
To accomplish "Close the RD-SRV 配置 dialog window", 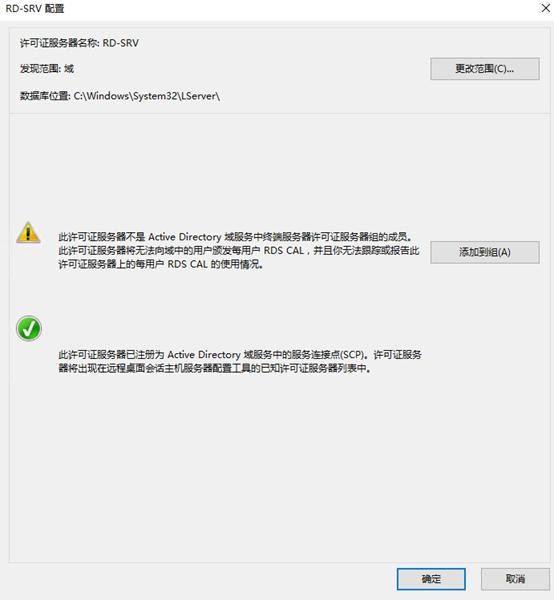I will tap(546, 8).
